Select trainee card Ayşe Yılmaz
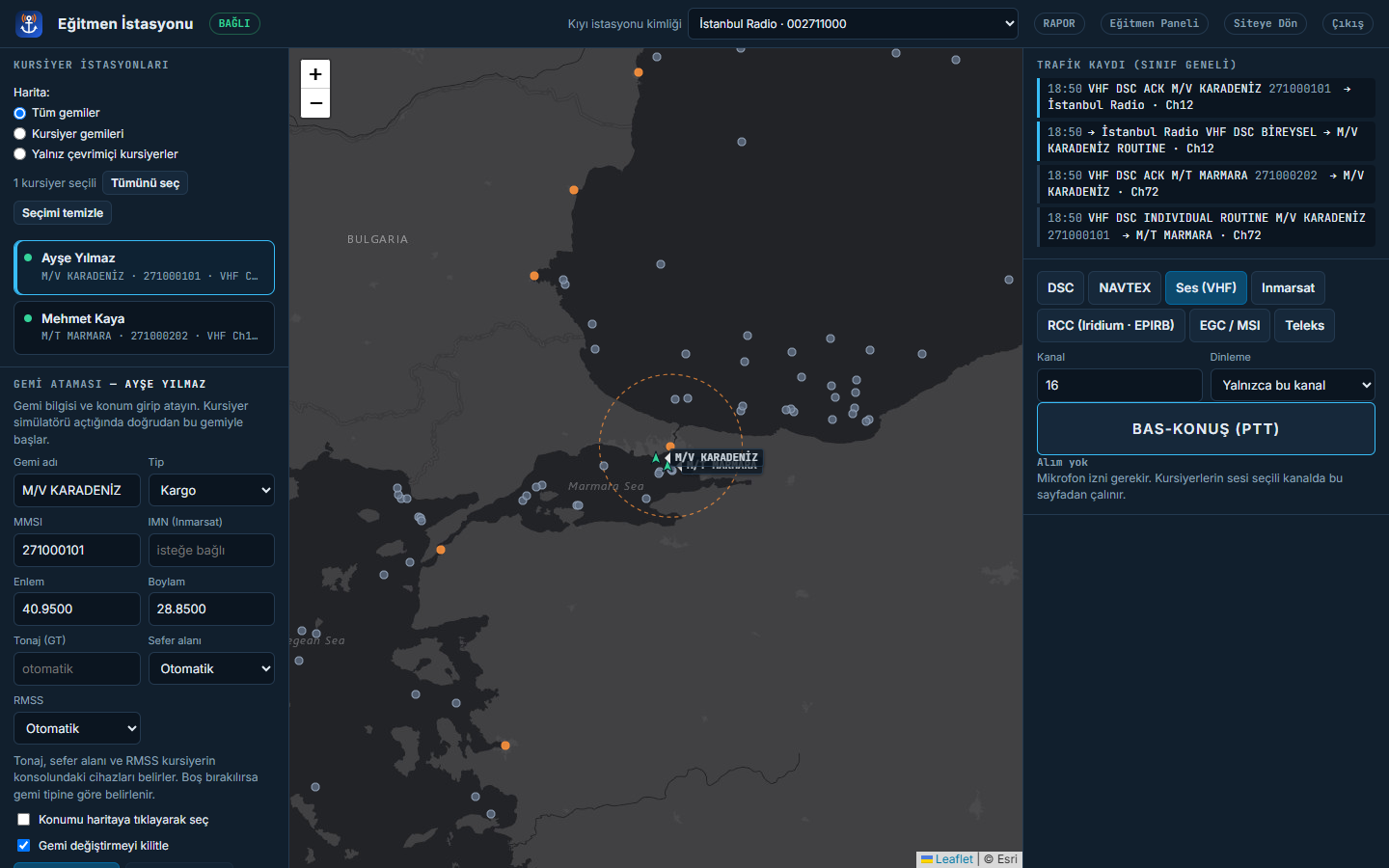The height and width of the screenshot is (868, 1389). (144, 267)
